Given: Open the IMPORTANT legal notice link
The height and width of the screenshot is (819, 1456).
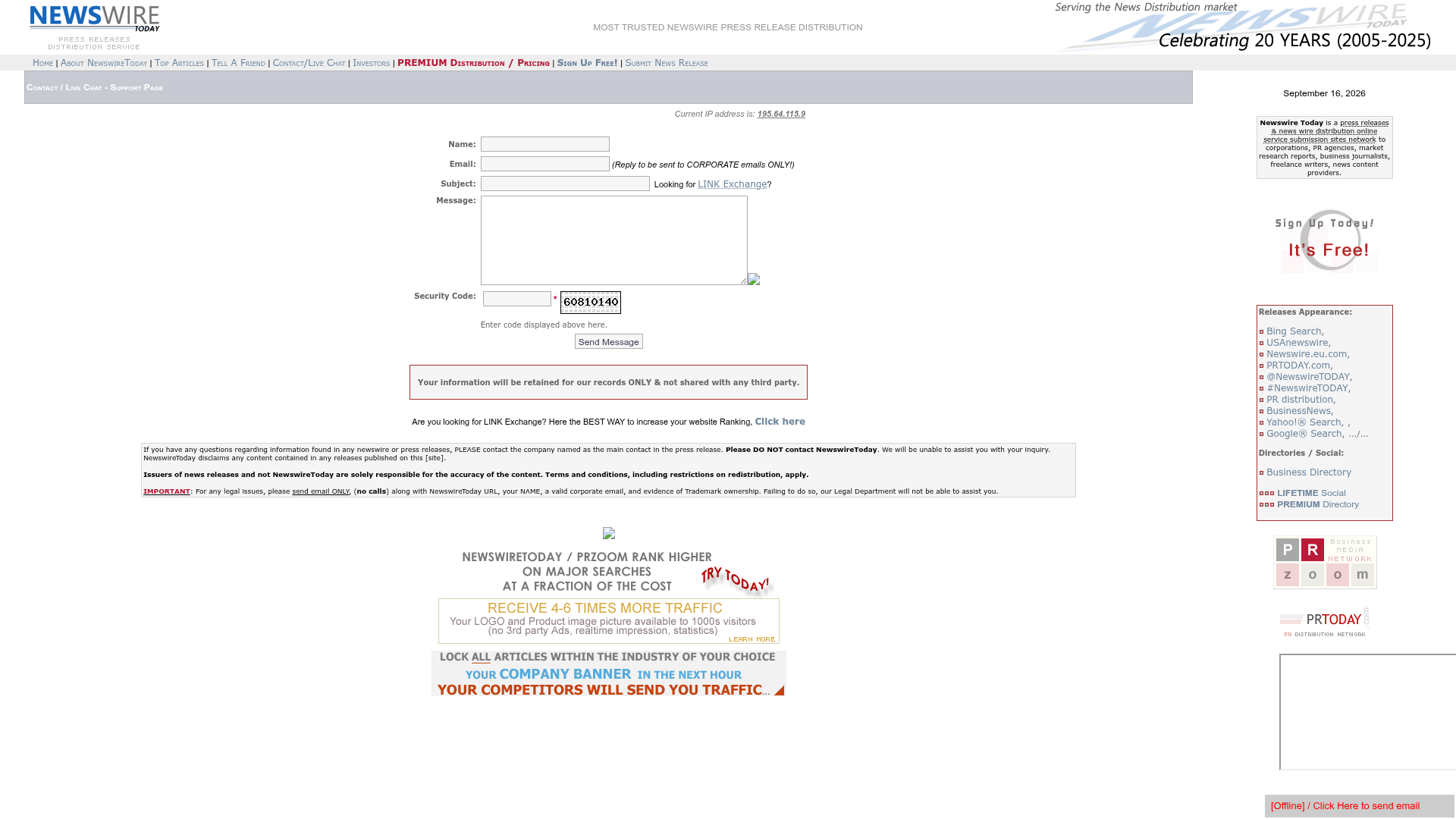Looking at the screenshot, I should 167,491.
